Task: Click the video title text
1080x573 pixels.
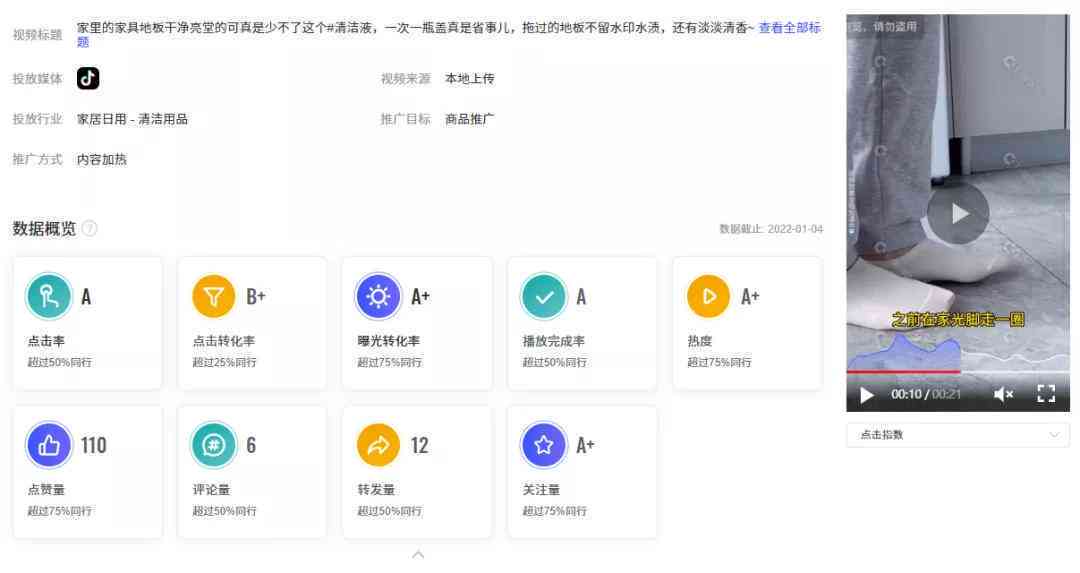Action: pyautogui.click(x=415, y=28)
